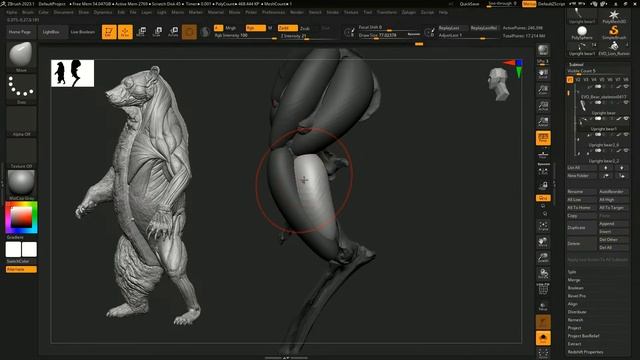The width and height of the screenshot is (640, 360).
Task: Activate the Draw mode button
Action: coord(125,32)
